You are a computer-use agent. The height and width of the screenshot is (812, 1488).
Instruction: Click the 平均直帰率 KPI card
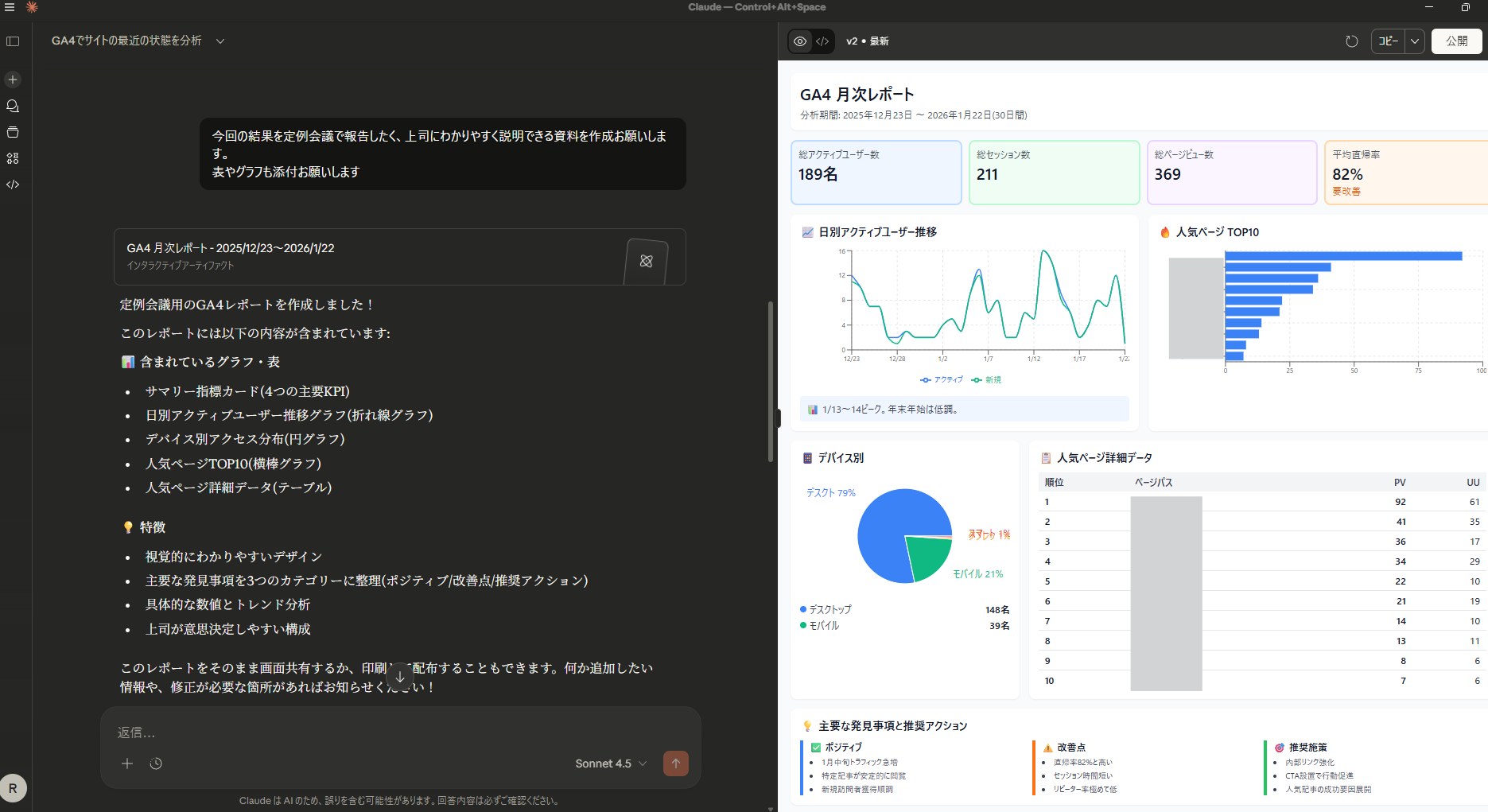(1406, 173)
